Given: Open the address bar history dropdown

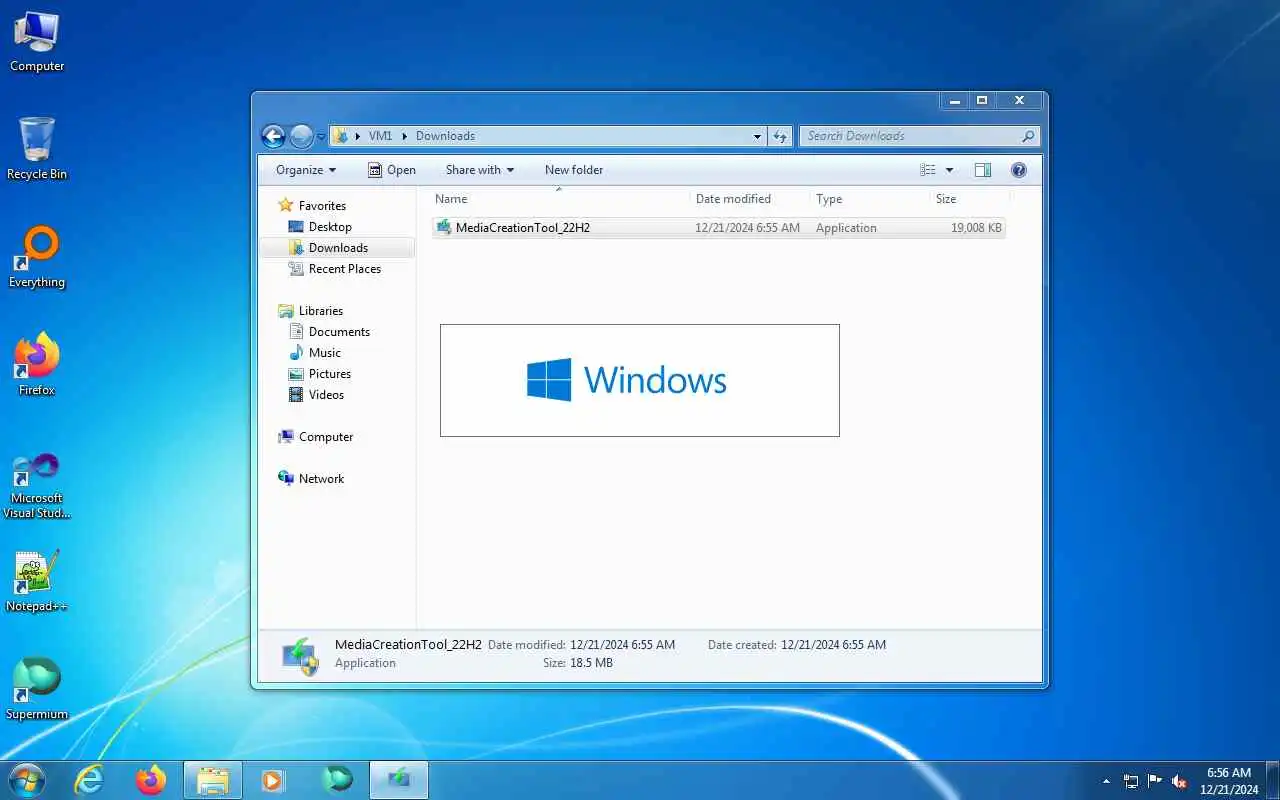Looking at the screenshot, I should 757,136.
